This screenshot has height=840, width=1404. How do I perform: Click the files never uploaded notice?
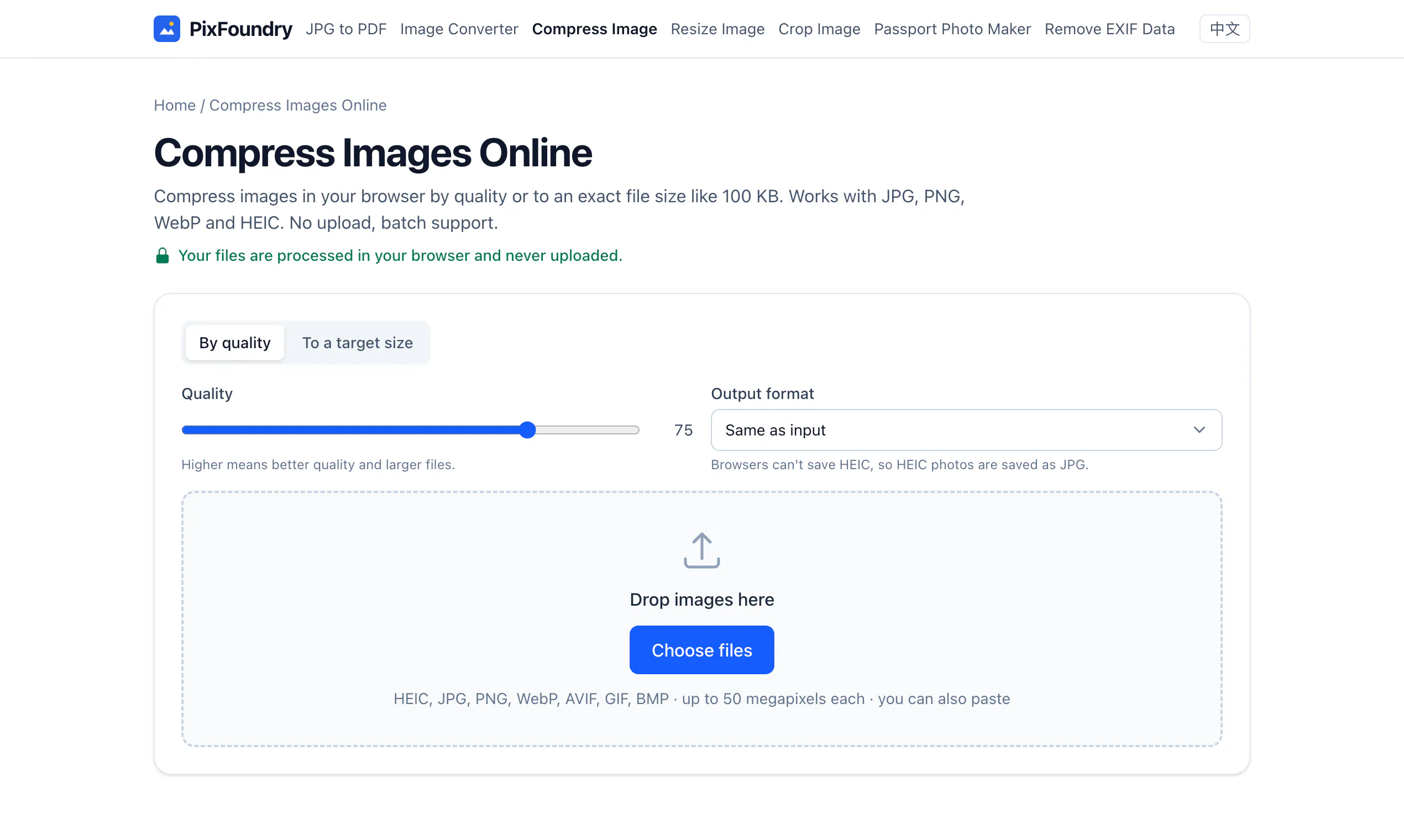[400, 255]
